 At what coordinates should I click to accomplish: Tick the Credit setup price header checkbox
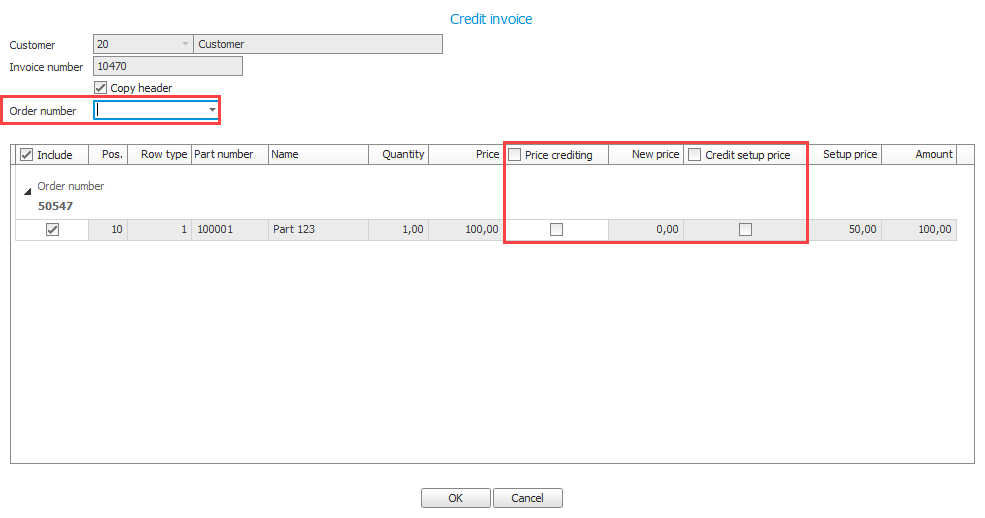tap(695, 155)
